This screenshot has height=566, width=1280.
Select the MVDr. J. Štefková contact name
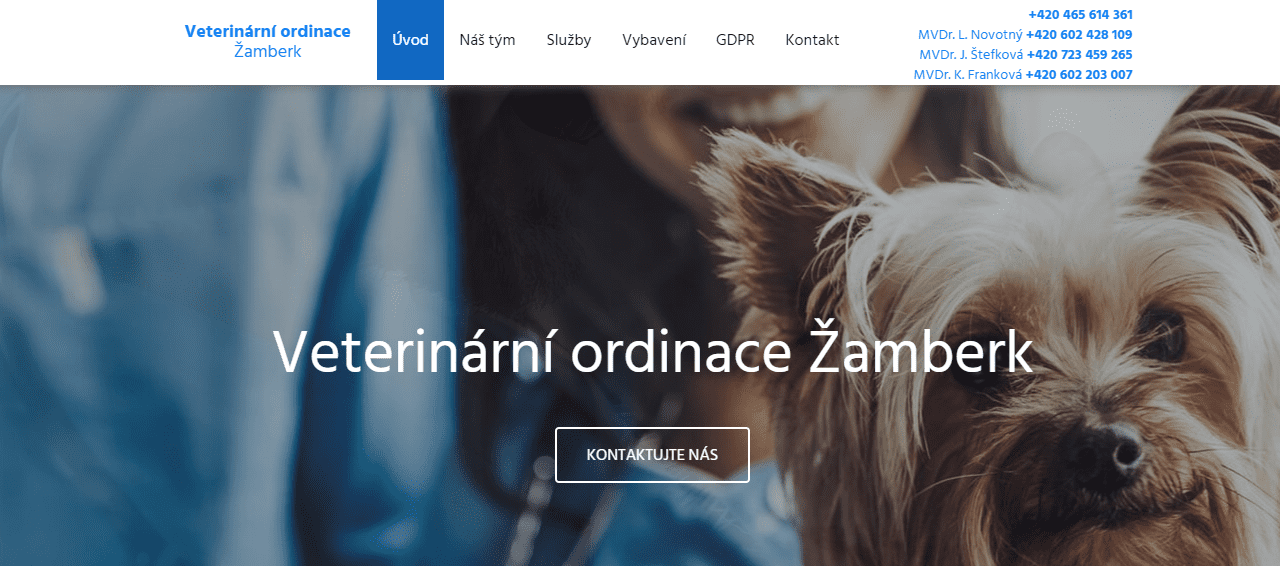[x=971, y=54]
